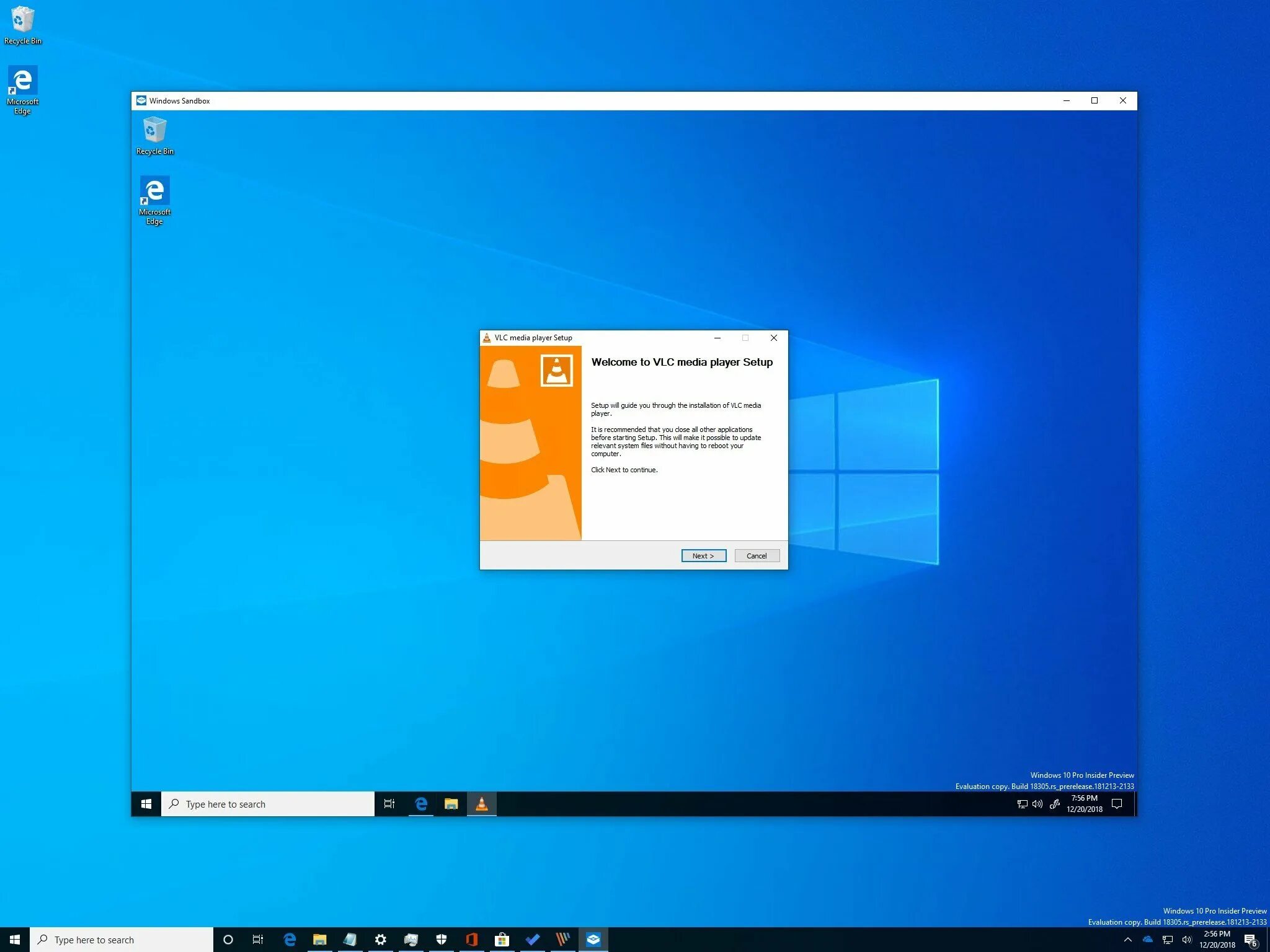Open Windows Sandbox app on host taskbar
The width and height of the screenshot is (1270, 952).
pos(593,940)
